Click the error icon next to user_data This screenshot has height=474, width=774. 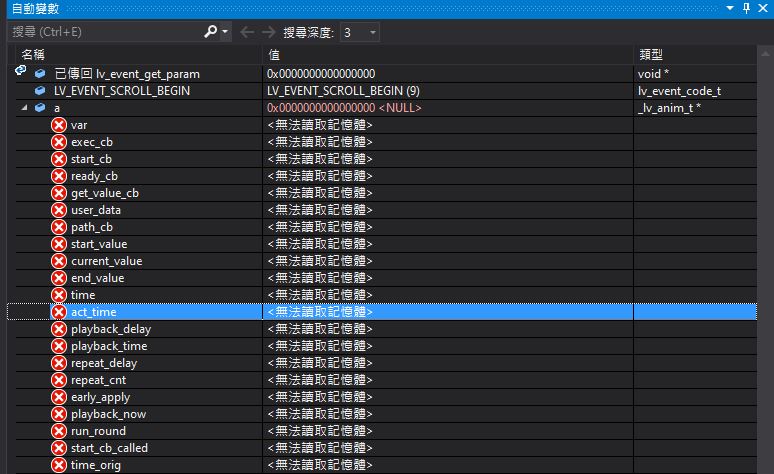click(59, 210)
